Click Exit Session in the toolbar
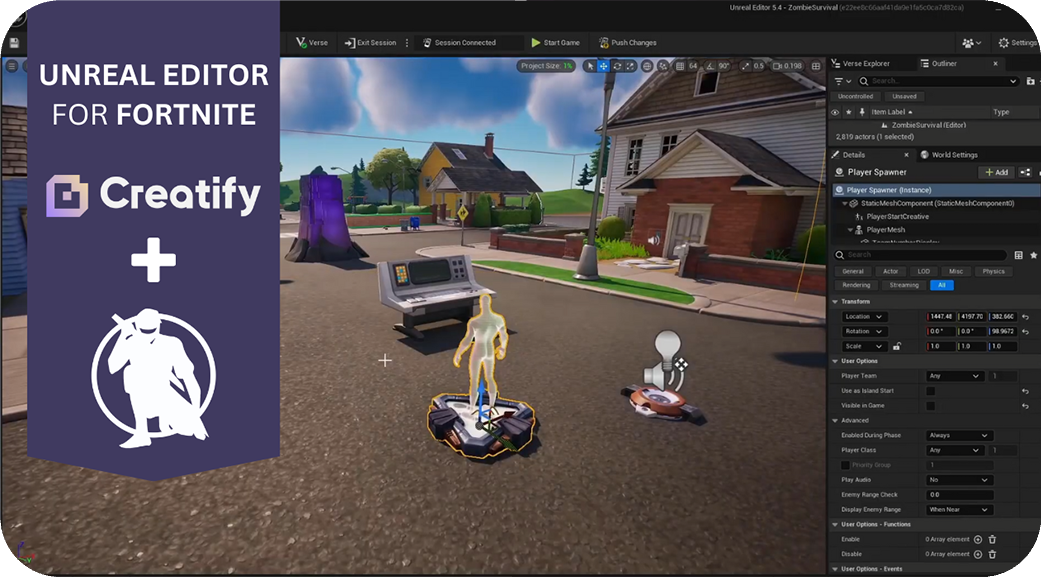Image resolution: width=1041 pixels, height=577 pixels. coord(370,42)
